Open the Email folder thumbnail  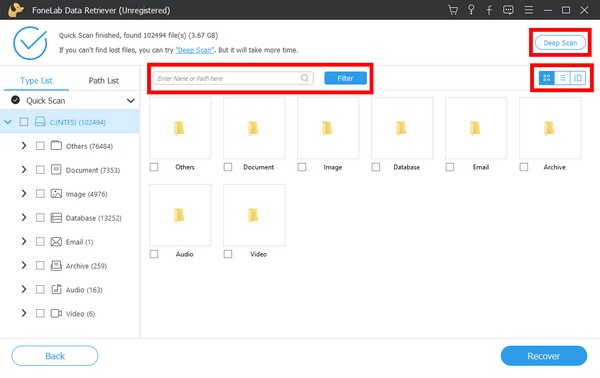click(476, 128)
